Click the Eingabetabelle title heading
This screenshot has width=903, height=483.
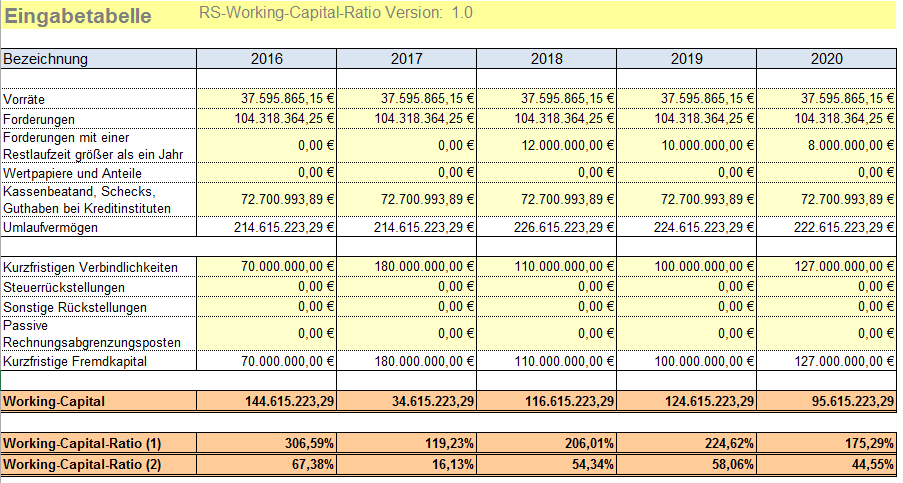78,16
